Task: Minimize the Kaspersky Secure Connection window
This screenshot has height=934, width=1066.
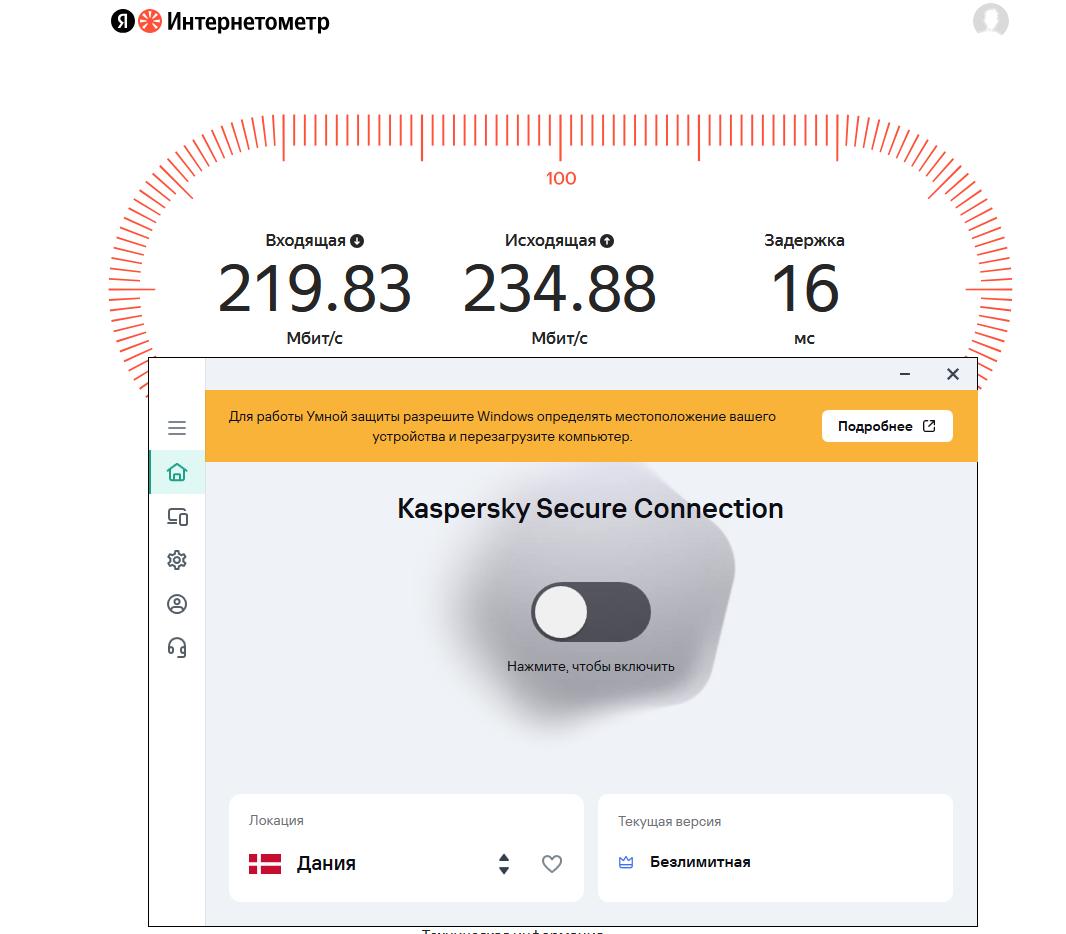Action: pyautogui.click(x=905, y=374)
